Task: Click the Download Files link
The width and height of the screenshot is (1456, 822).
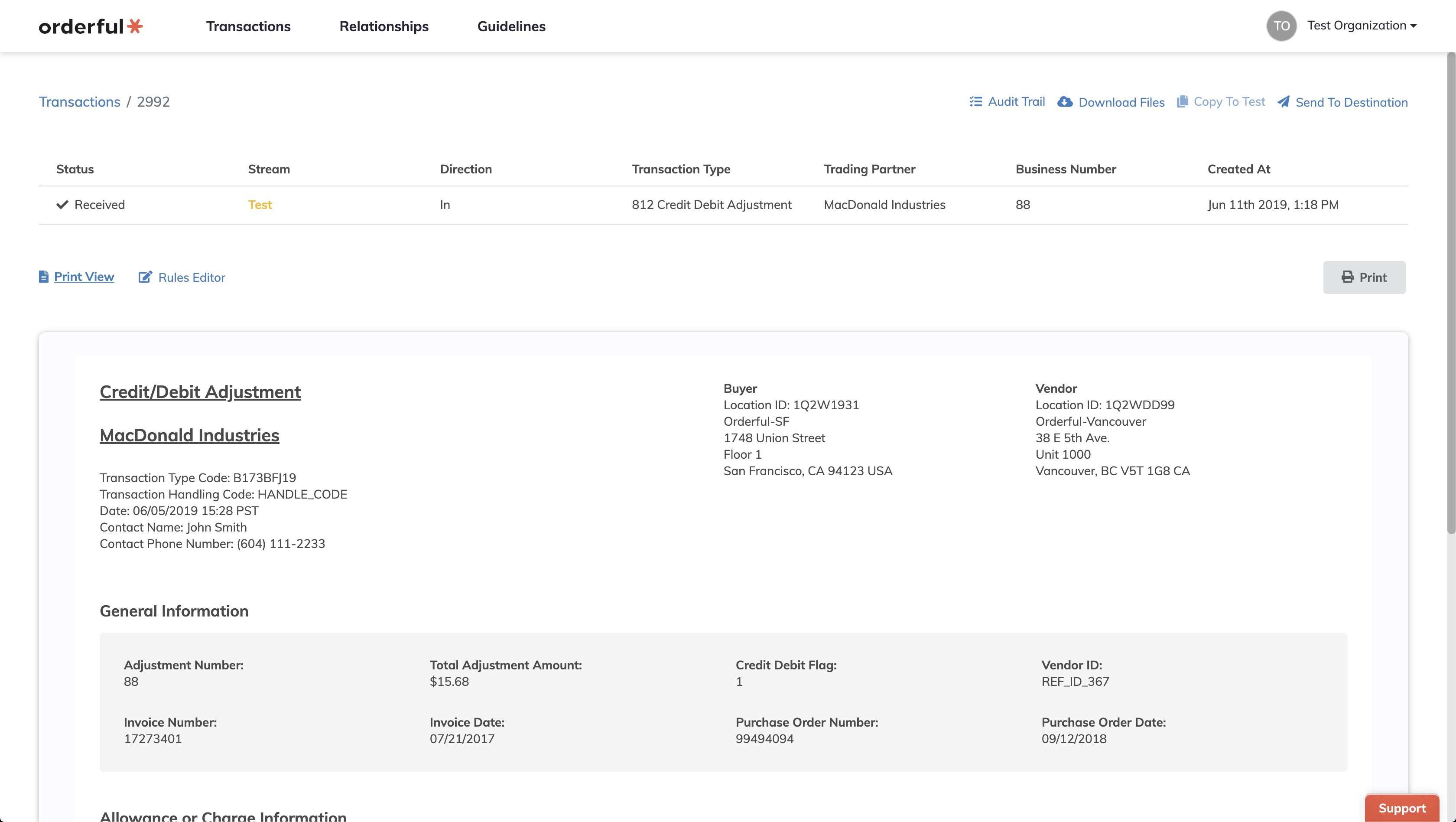Action: (x=1121, y=102)
